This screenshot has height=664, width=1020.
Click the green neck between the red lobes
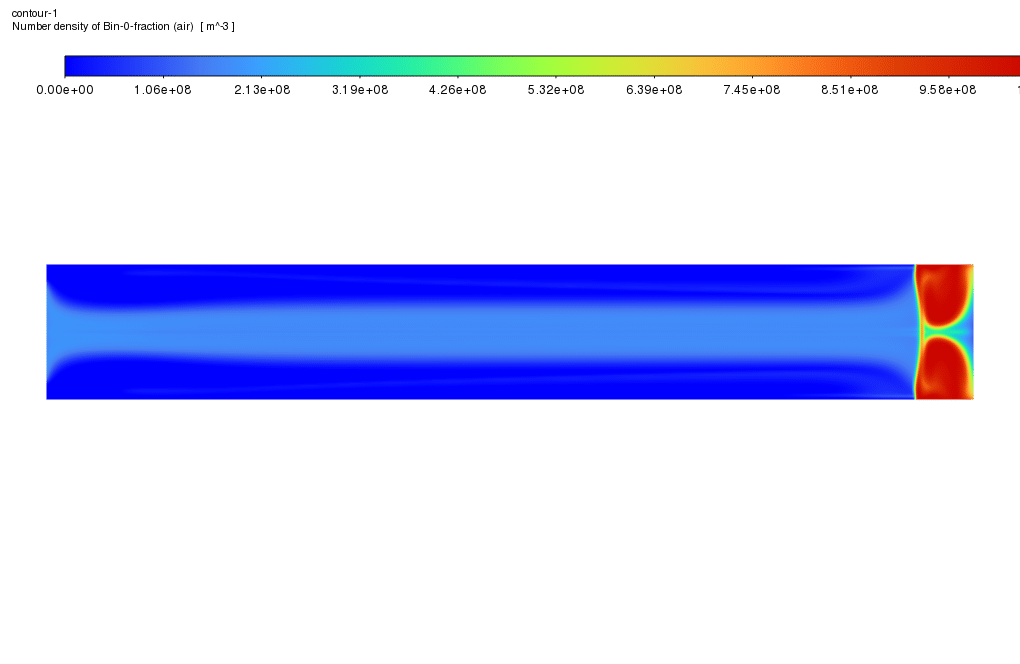(x=938, y=329)
